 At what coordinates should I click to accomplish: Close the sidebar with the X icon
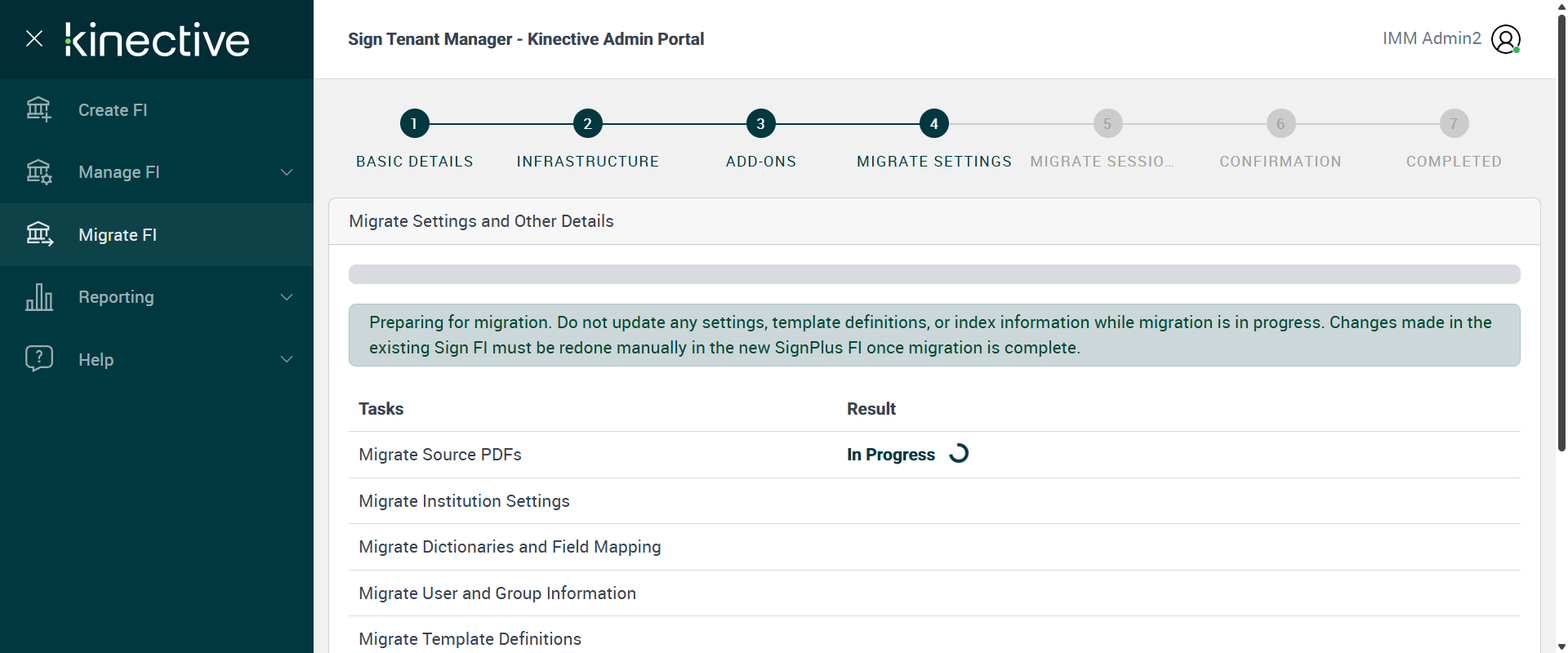34,38
